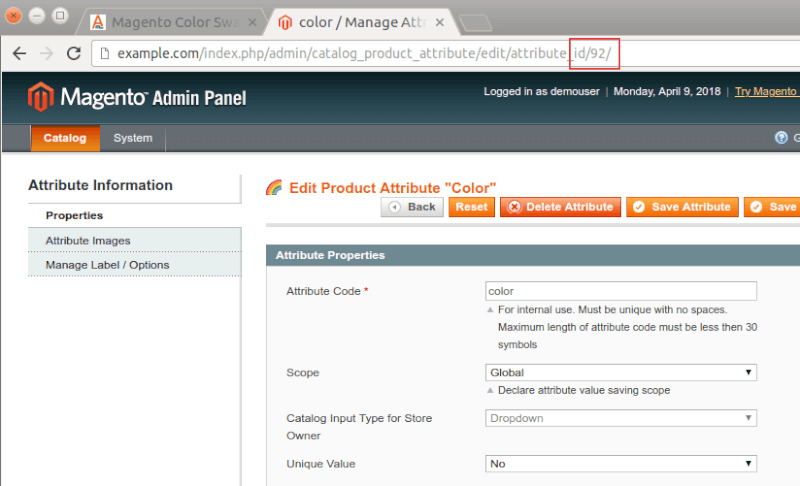
Task: Click the partially visible Save button at right edge
Action: pyautogui.click(x=772, y=207)
